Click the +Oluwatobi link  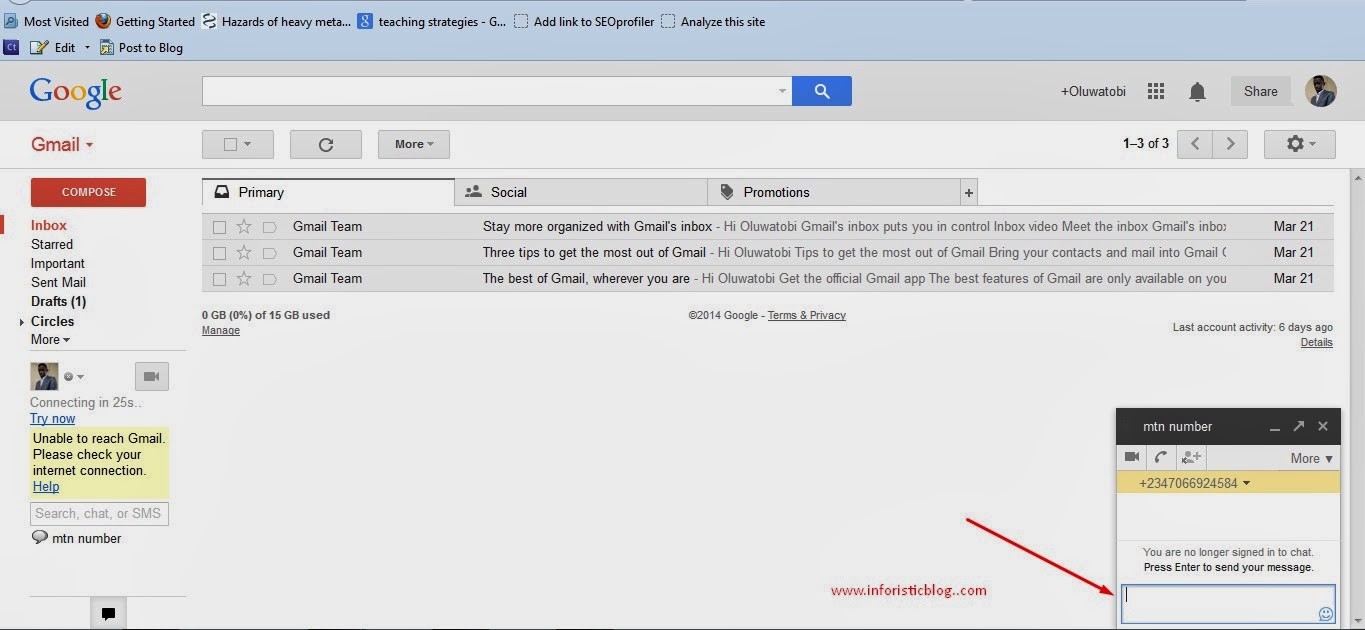click(1093, 91)
